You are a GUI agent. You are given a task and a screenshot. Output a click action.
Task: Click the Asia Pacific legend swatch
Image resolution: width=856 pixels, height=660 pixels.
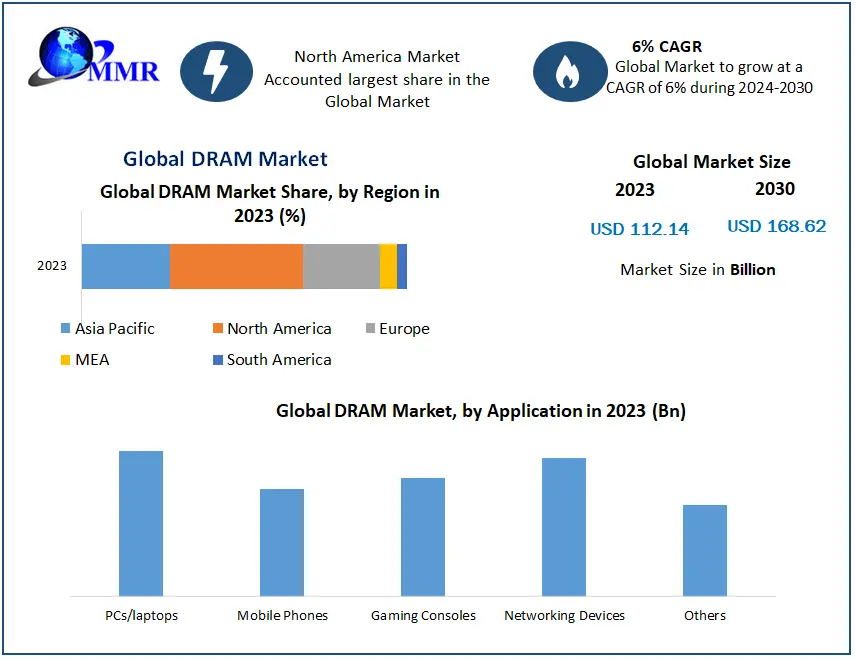coord(66,329)
